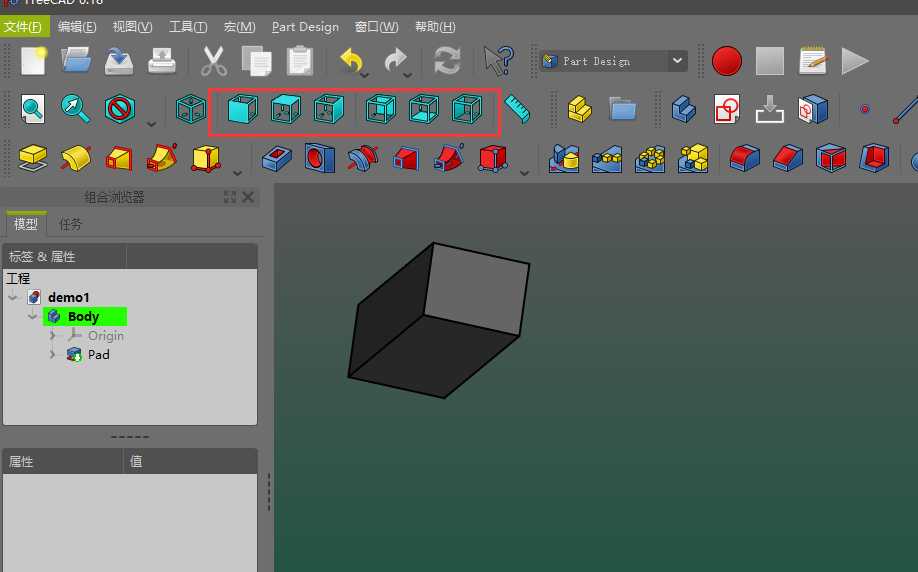Set left view cube icon
The width and height of the screenshot is (918, 572).
[467, 109]
